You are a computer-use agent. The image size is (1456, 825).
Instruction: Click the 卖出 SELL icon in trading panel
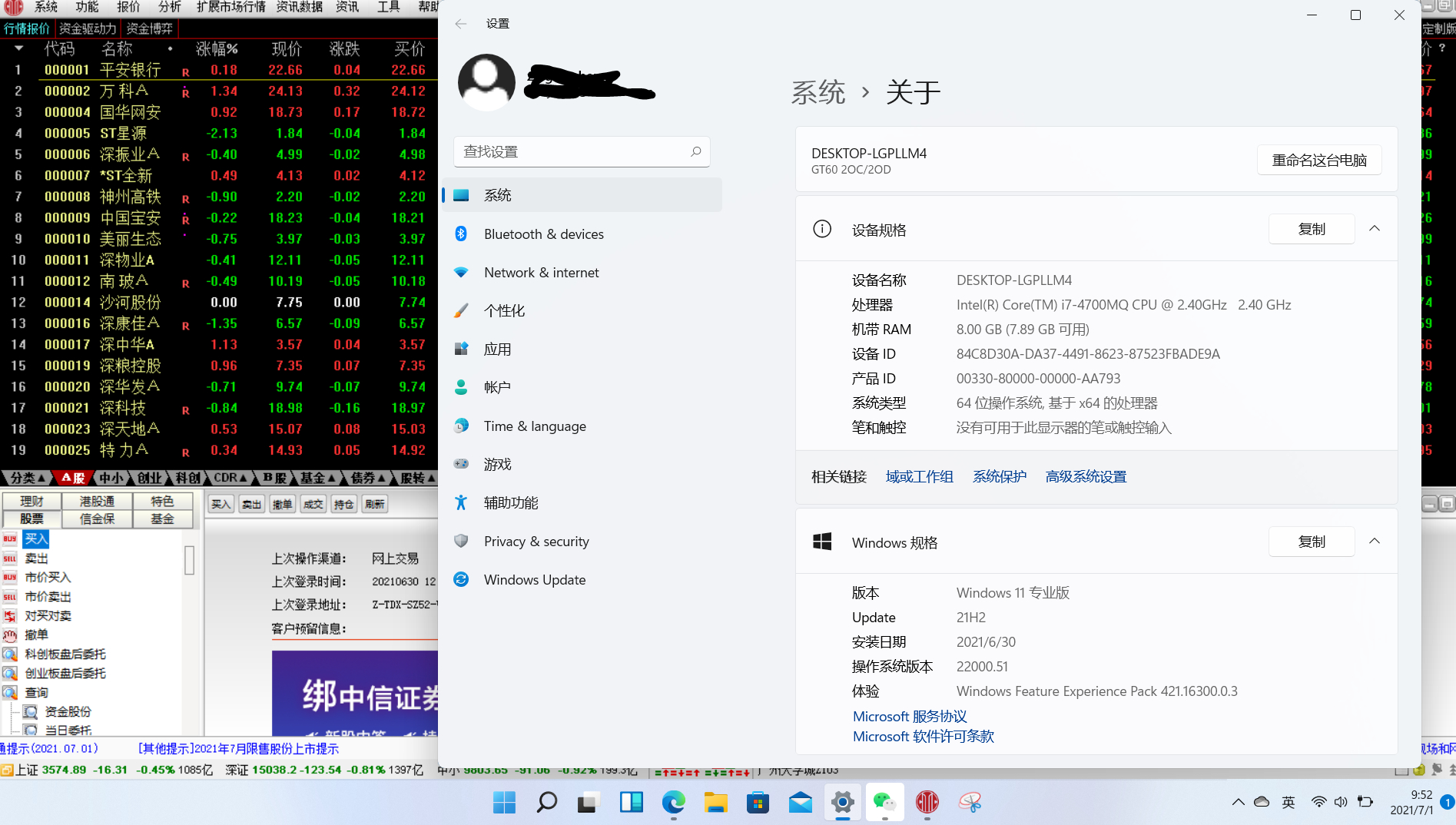[x=10, y=558]
